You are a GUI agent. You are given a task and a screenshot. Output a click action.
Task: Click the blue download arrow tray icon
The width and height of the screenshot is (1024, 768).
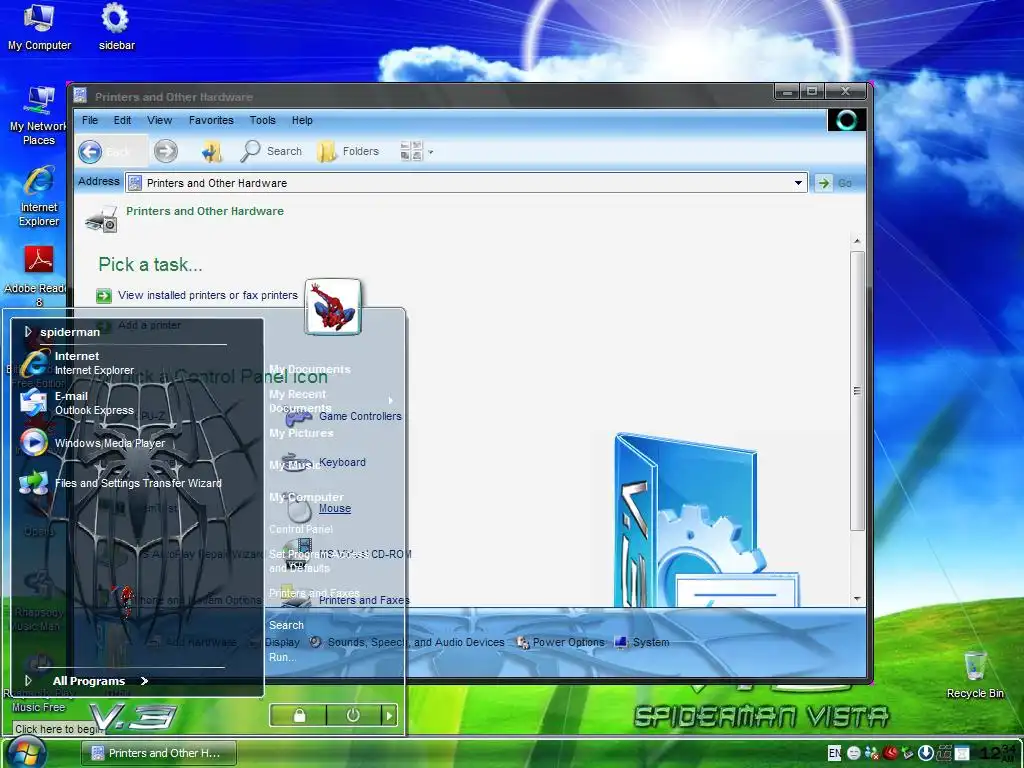tap(925, 753)
